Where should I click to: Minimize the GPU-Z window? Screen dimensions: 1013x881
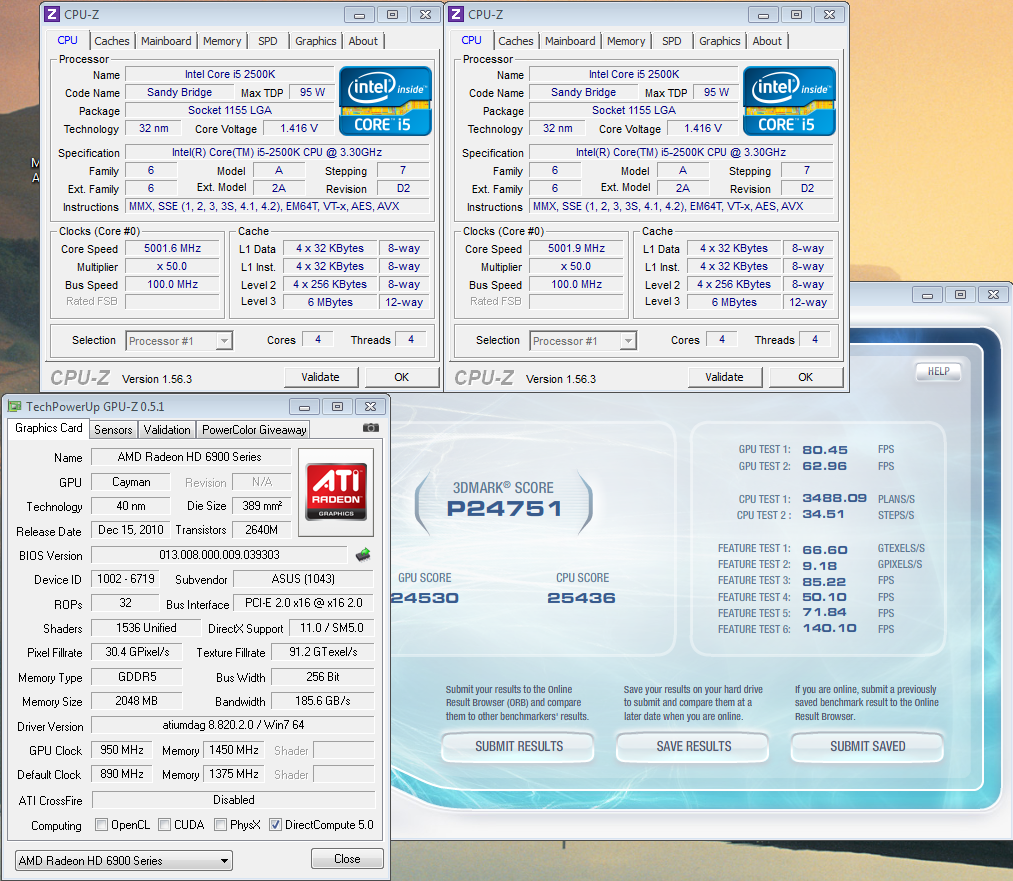[304, 406]
